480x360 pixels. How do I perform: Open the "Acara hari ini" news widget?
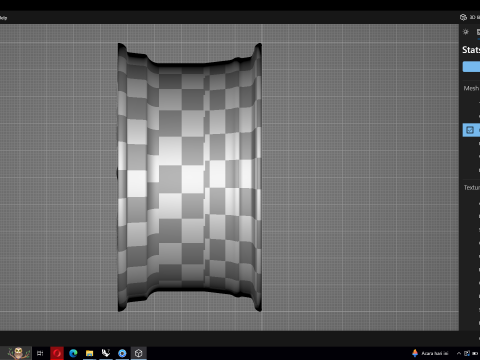(430, 353)
